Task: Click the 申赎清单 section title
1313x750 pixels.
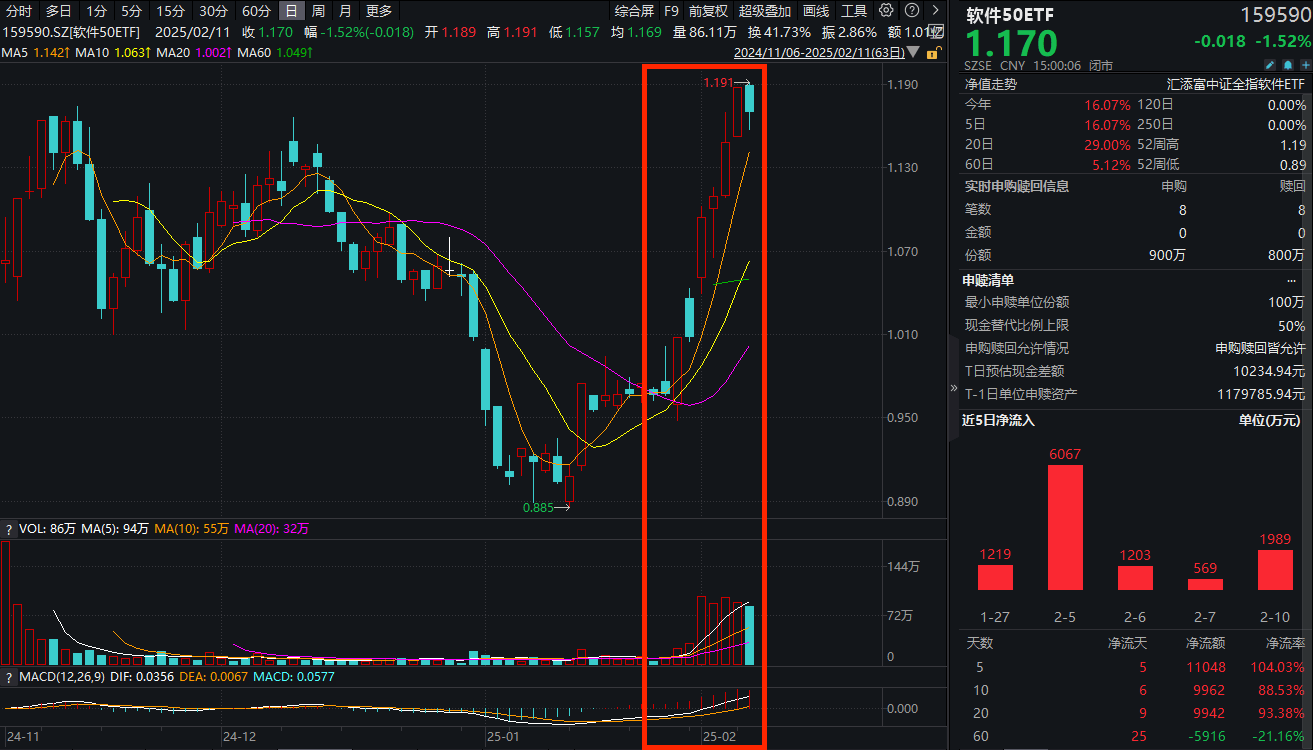Action: pos(988,280)
